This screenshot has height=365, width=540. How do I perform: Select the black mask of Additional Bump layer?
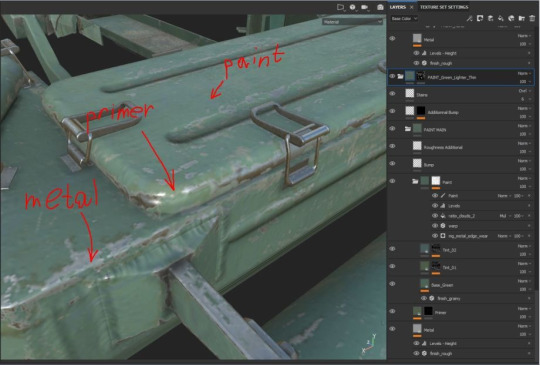[421, 111]
